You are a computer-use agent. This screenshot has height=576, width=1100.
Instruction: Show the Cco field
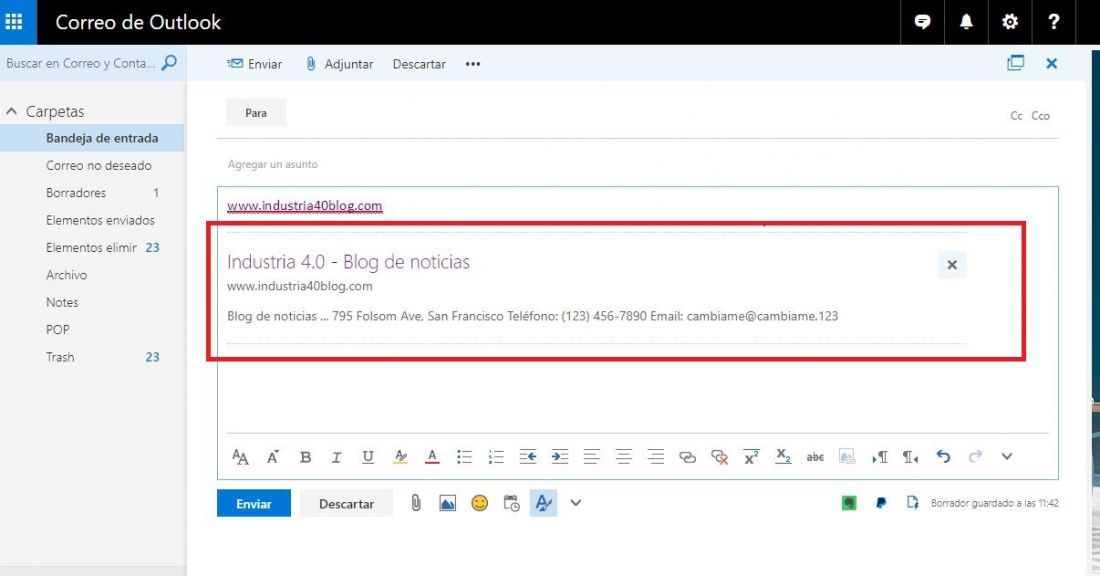pos(1040,116)
